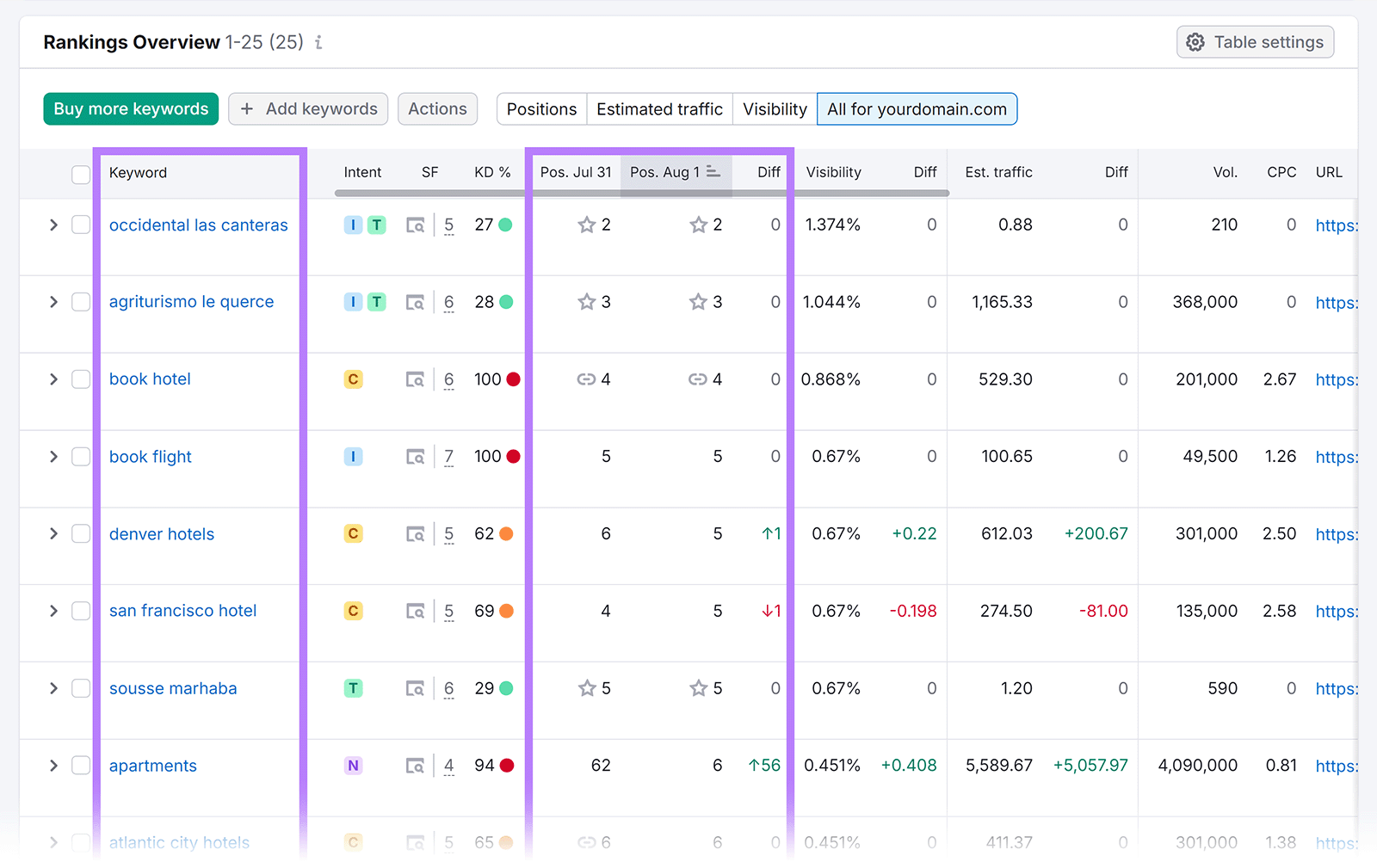Click the featured snippet star for occidental las canteras

pos(587,225)
